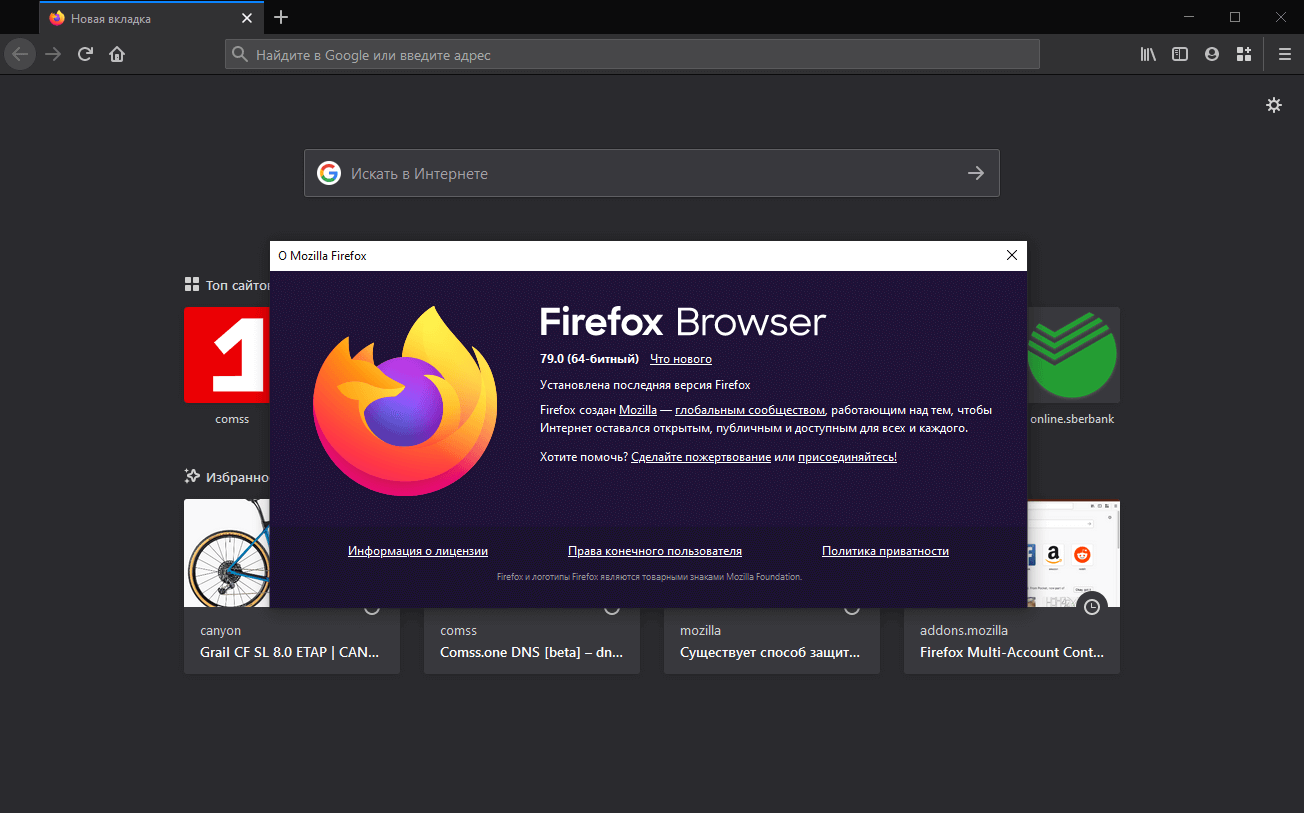1304x813 pixels.
Task: Navigate to the home page
Action: 117,54
